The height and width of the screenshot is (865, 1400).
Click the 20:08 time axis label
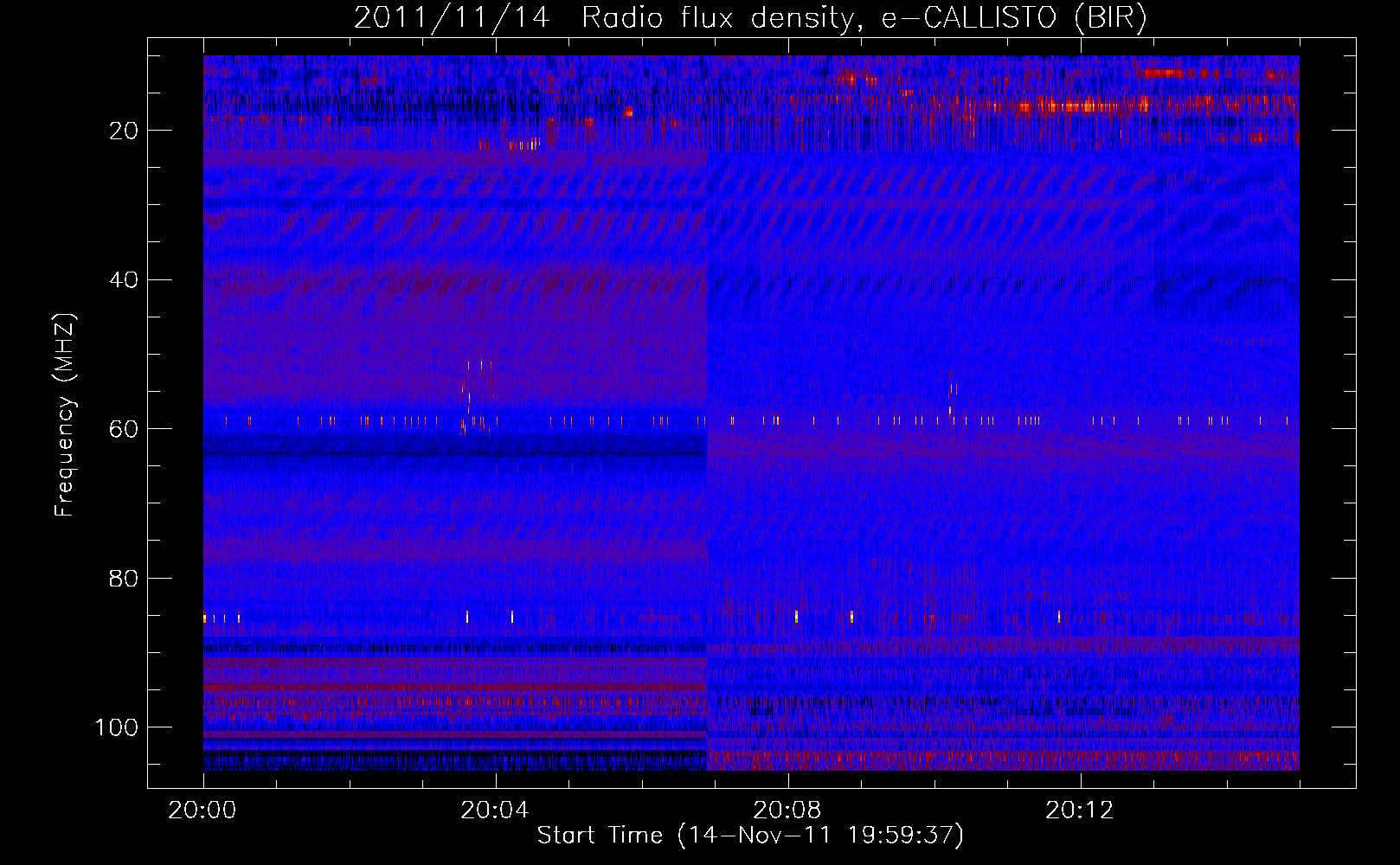(x=787, y=811)
